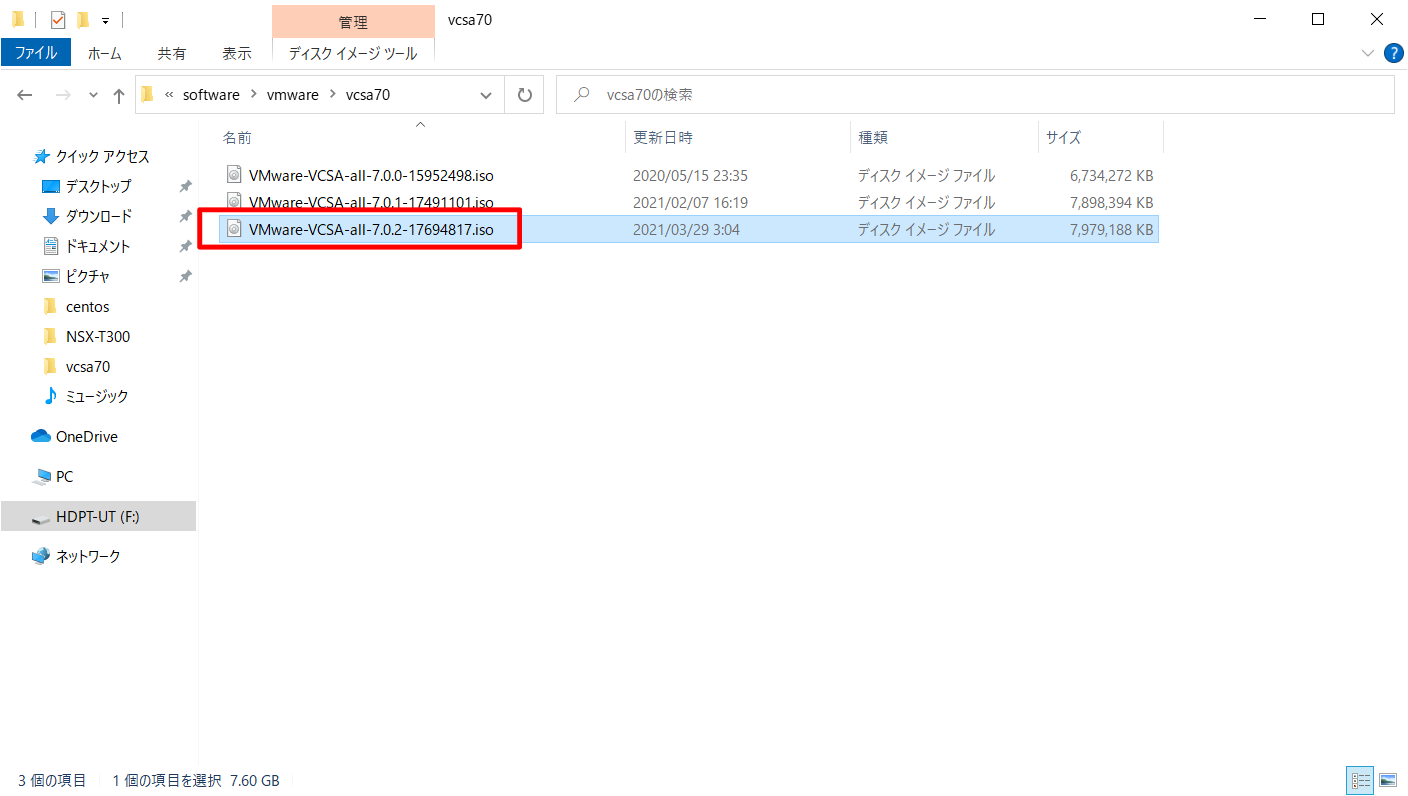
Task: Select software in the address breadcrumb
Action: click(211, 95)
